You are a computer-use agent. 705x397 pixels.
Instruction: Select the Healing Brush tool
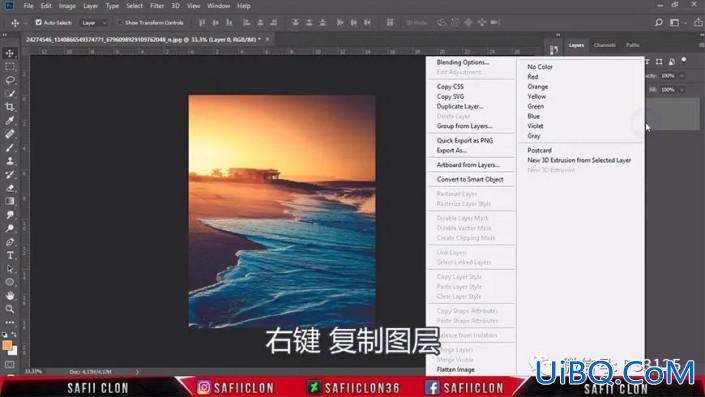9,134
